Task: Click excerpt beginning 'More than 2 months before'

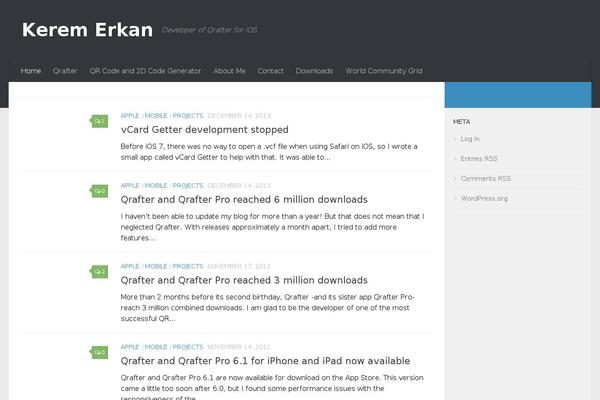Action: [x=267, y=308]
